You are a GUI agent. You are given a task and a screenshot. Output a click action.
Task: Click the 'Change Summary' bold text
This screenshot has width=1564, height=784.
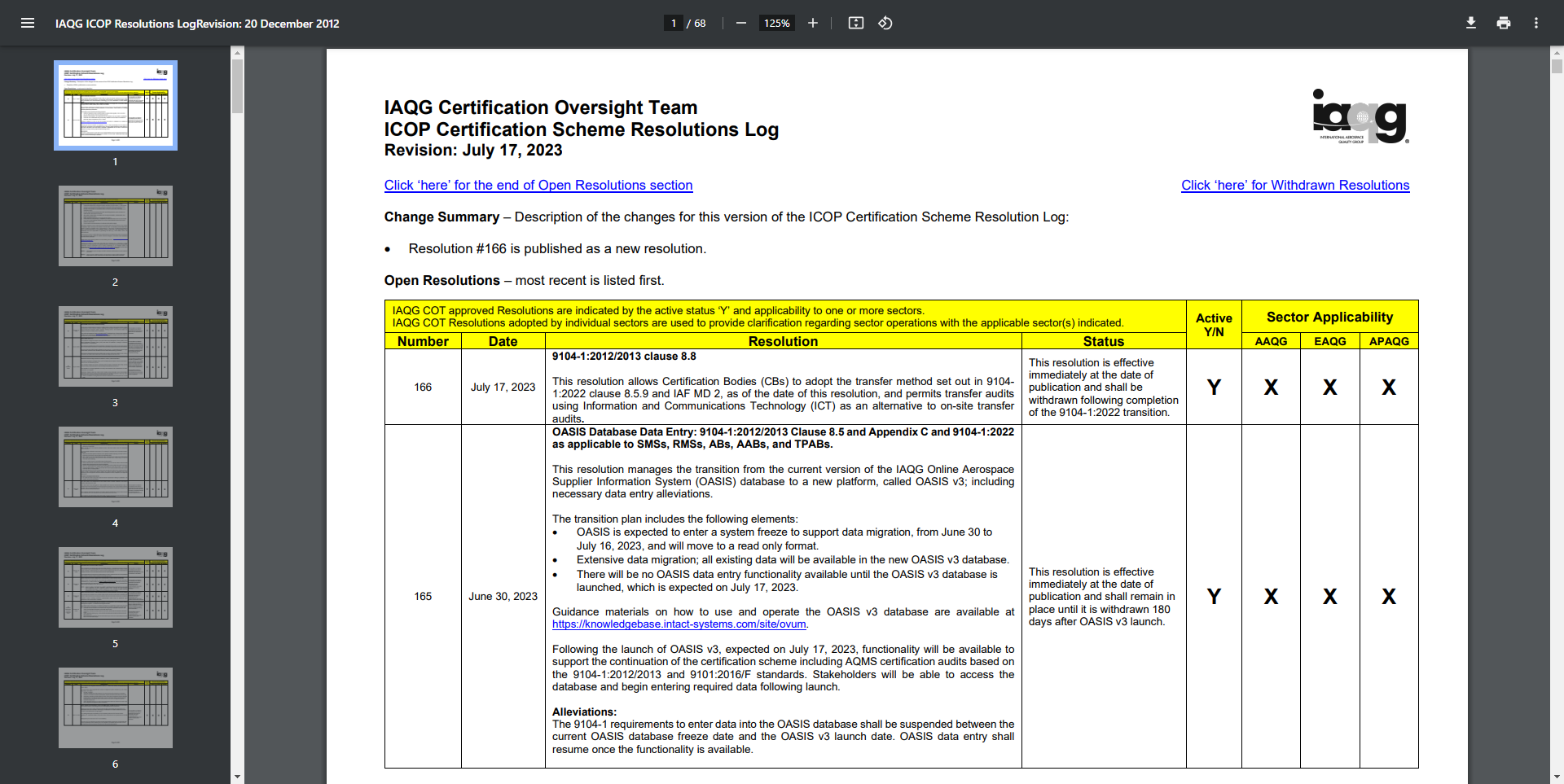tap(442, 217)
